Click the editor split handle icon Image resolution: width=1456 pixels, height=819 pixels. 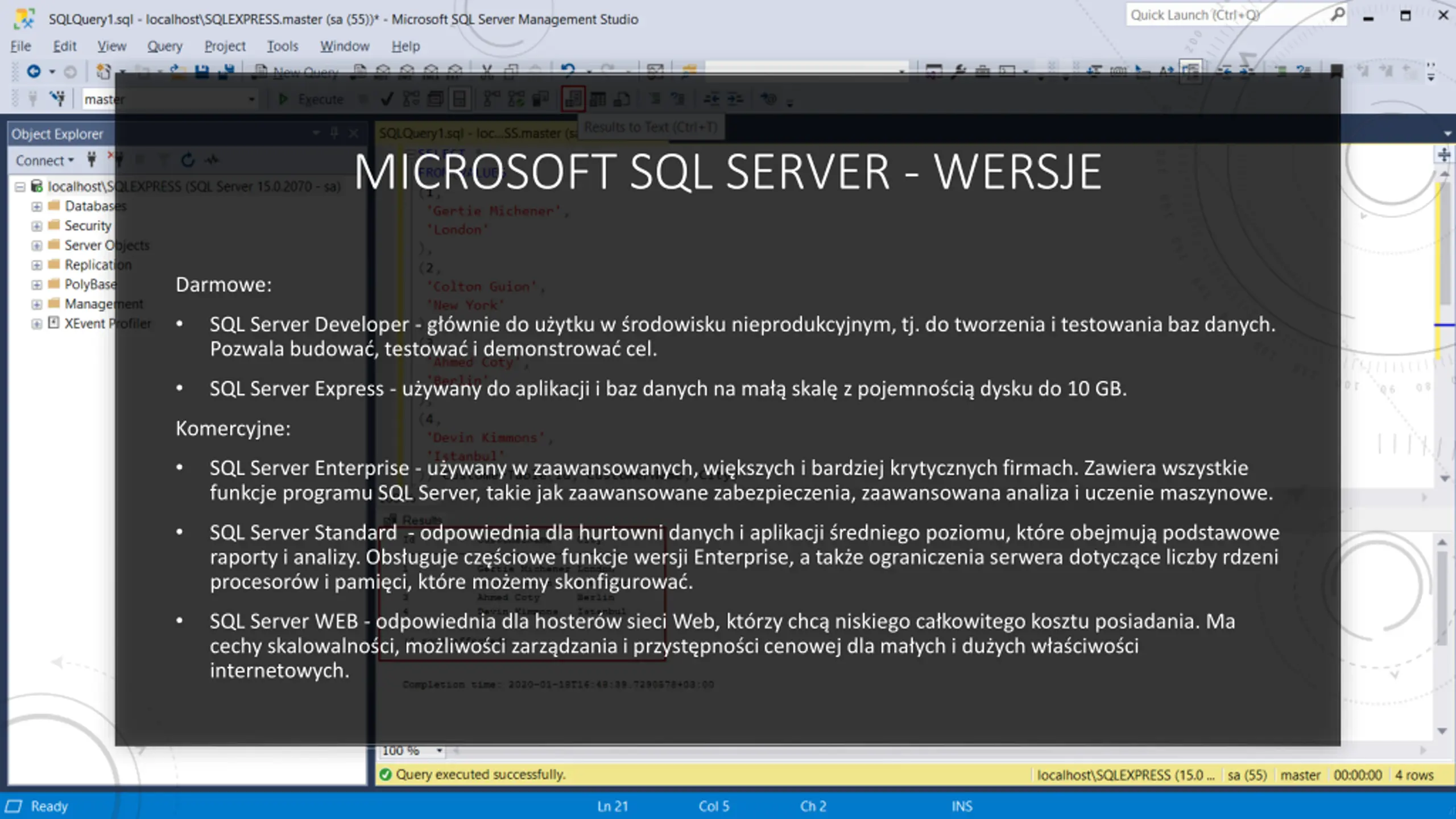coord(1443,155)
